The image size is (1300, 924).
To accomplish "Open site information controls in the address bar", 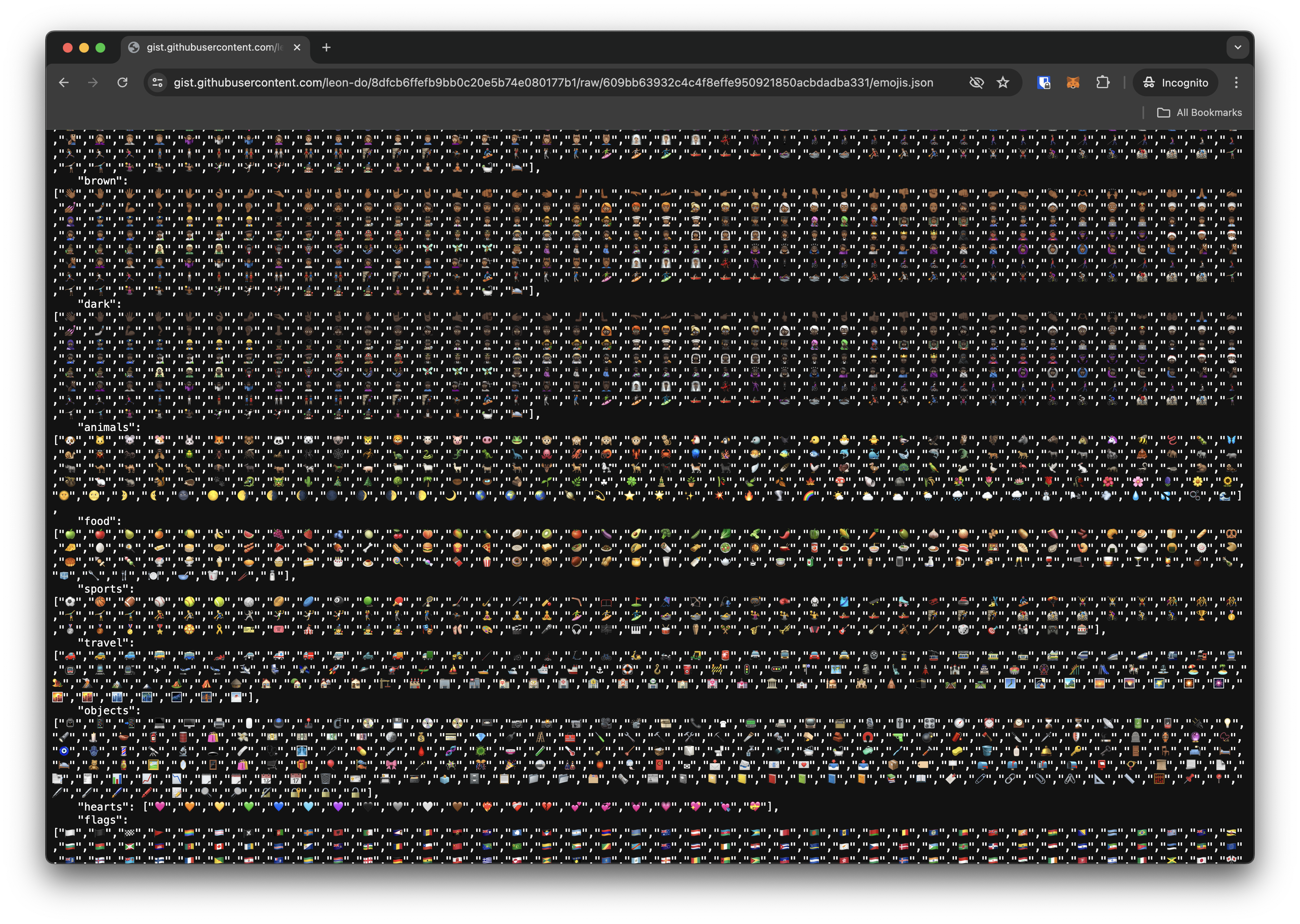I will 157,82.
